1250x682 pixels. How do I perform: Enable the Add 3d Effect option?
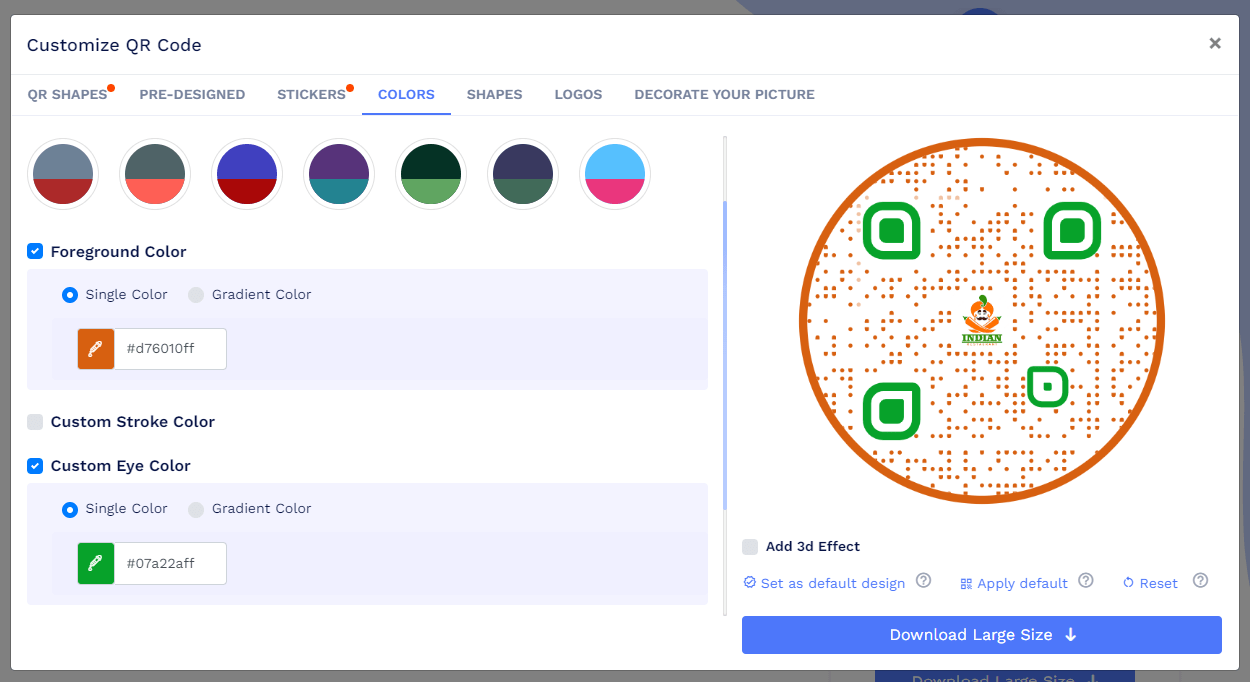(x=749, y=546)
